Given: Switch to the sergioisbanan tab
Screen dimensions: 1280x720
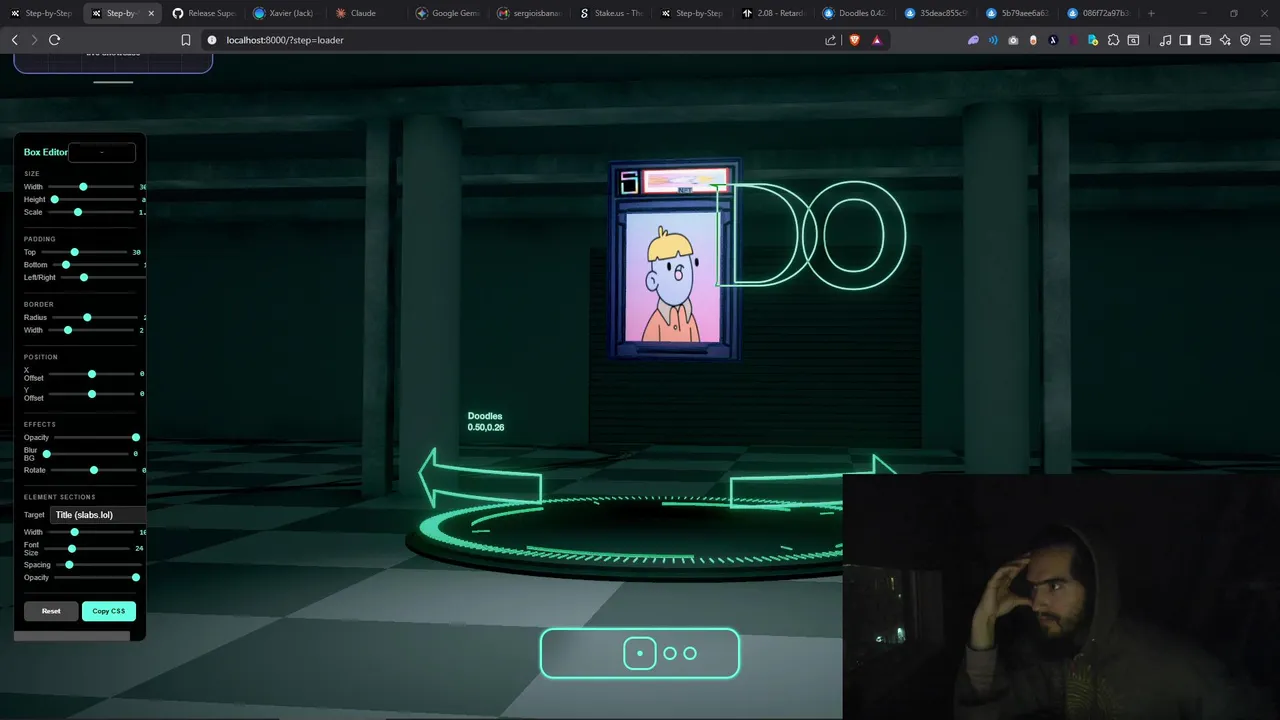Looking at the screenshot, I should tap(529, 13).
